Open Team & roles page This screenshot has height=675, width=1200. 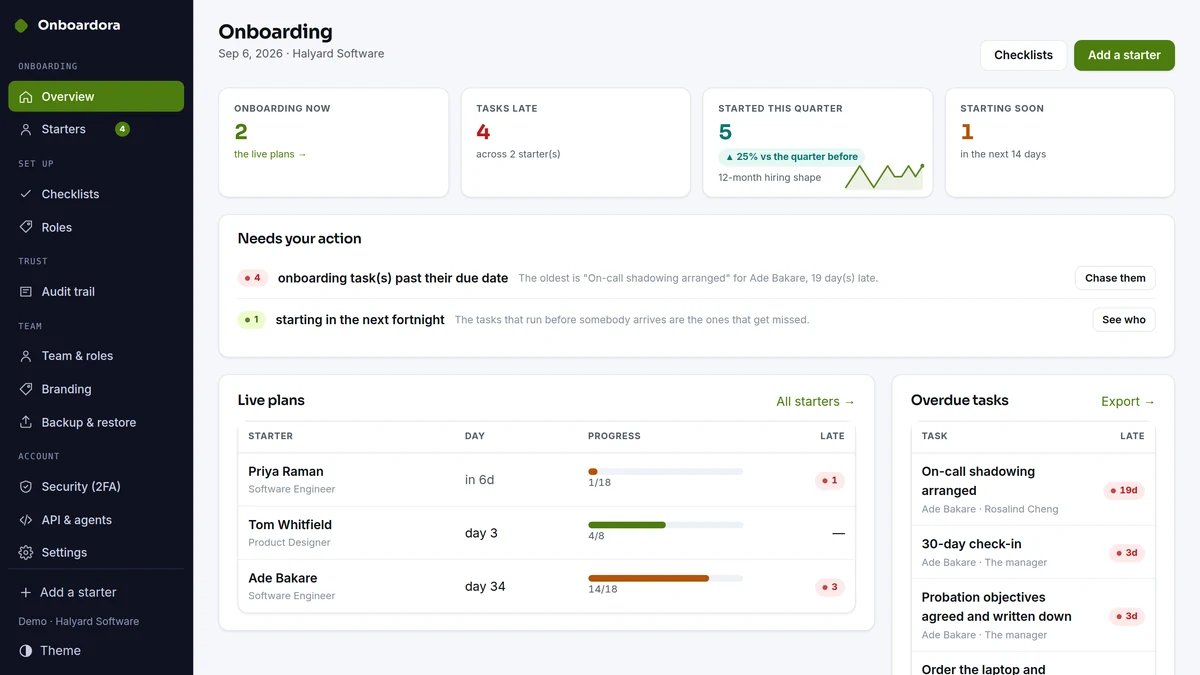coord(96,356)
